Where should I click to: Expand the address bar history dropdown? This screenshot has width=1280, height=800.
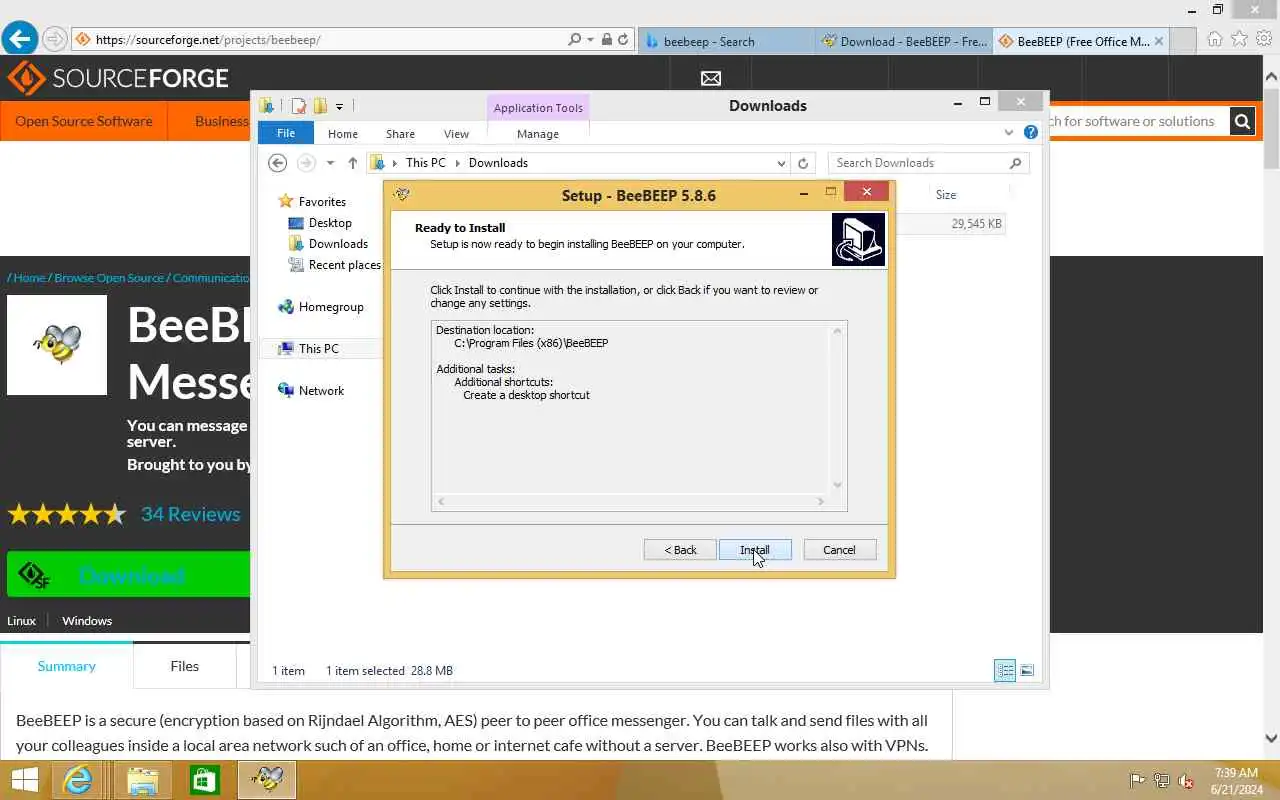pos(781,163)
